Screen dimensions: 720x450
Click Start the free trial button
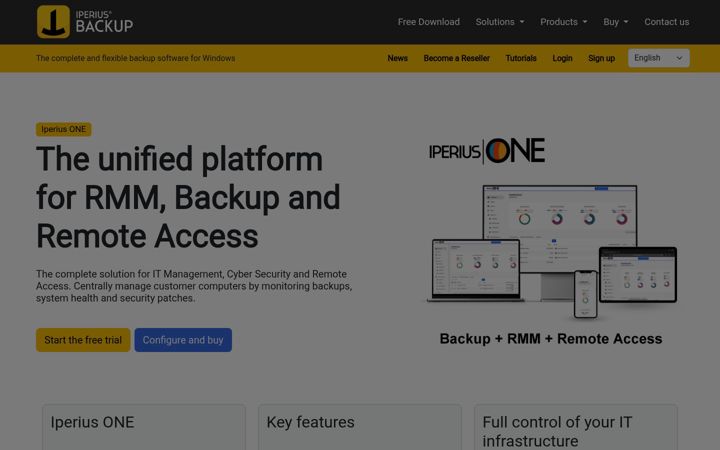click(83, 340)
